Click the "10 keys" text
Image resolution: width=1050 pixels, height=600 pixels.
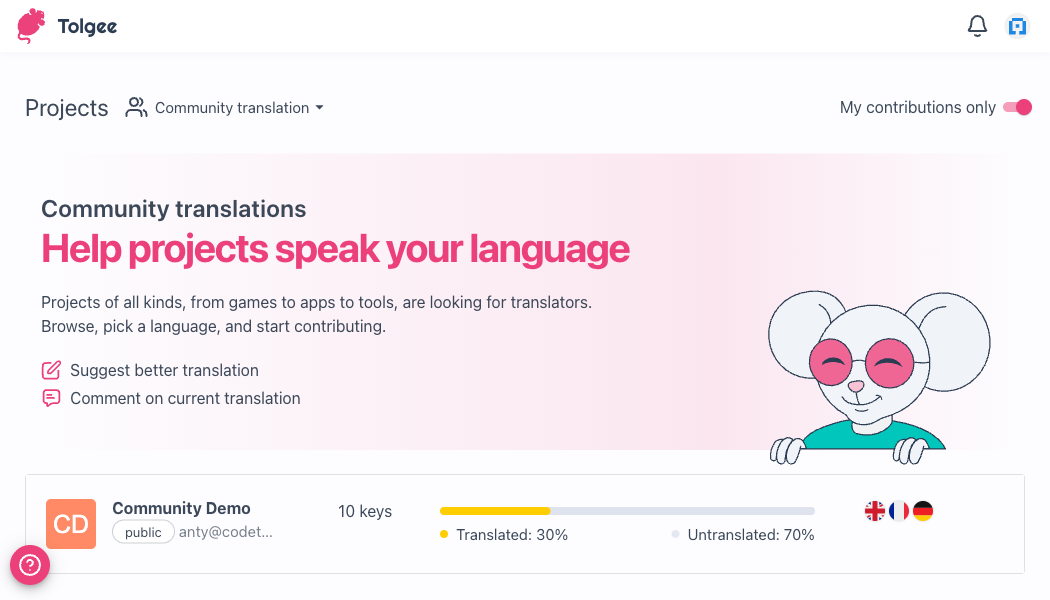(x=365, y=512)
